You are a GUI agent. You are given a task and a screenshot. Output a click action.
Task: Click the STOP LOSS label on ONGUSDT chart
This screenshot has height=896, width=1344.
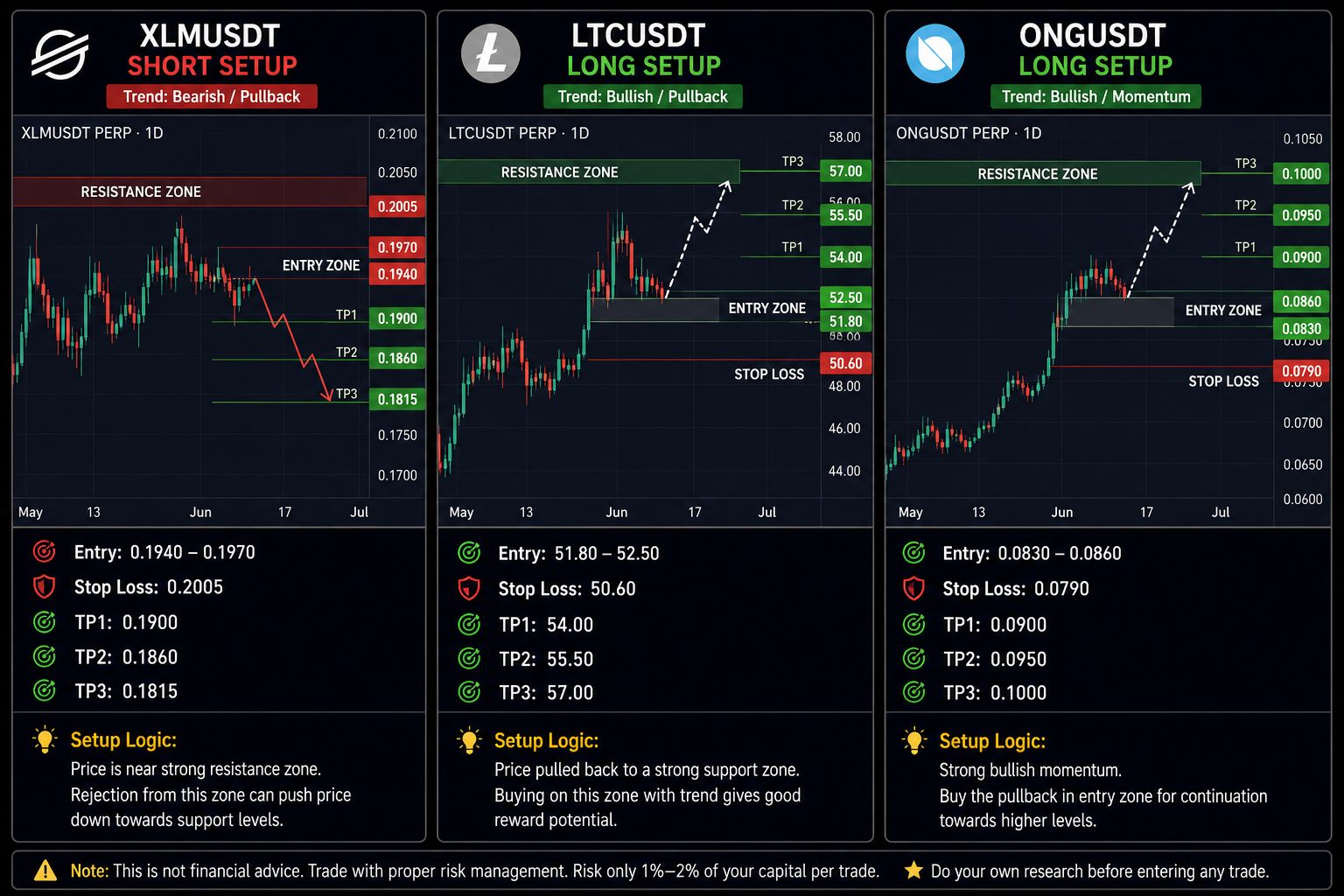1223,381
